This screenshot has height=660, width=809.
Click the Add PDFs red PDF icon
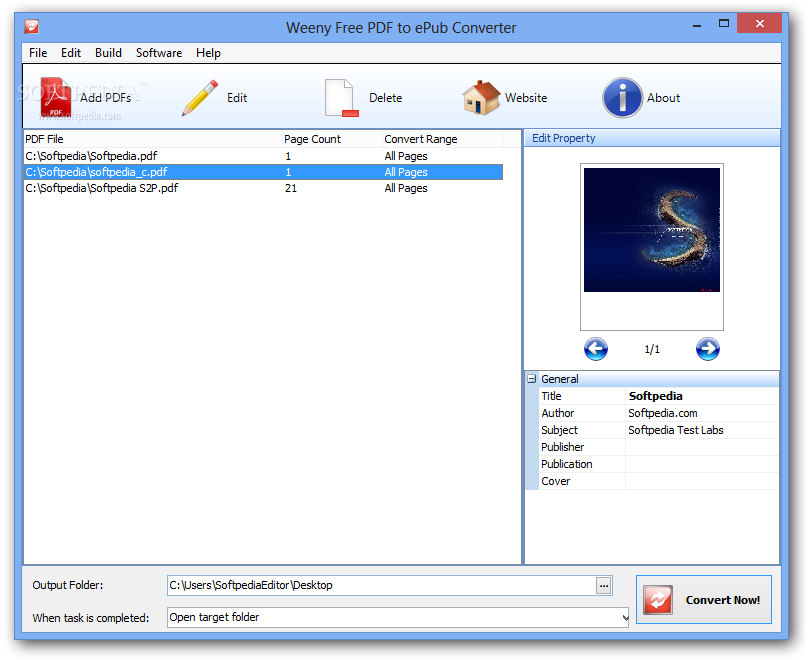(x=56, y=97)
